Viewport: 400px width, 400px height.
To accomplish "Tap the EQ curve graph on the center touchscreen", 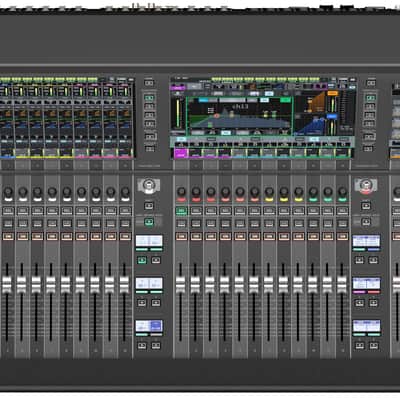I will click(x=239, y=116).
